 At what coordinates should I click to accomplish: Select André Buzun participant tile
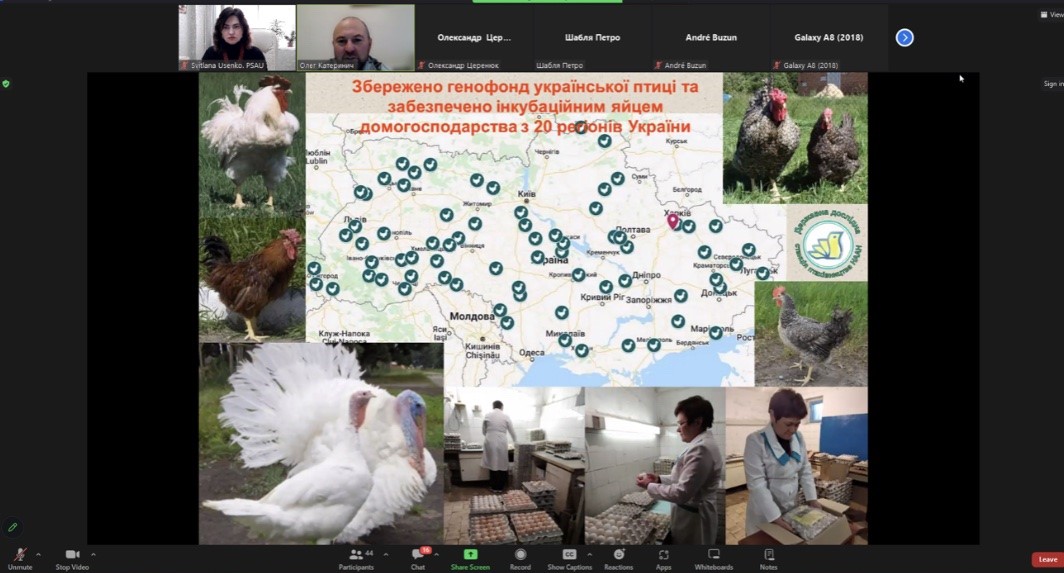[x=710, y=38]
